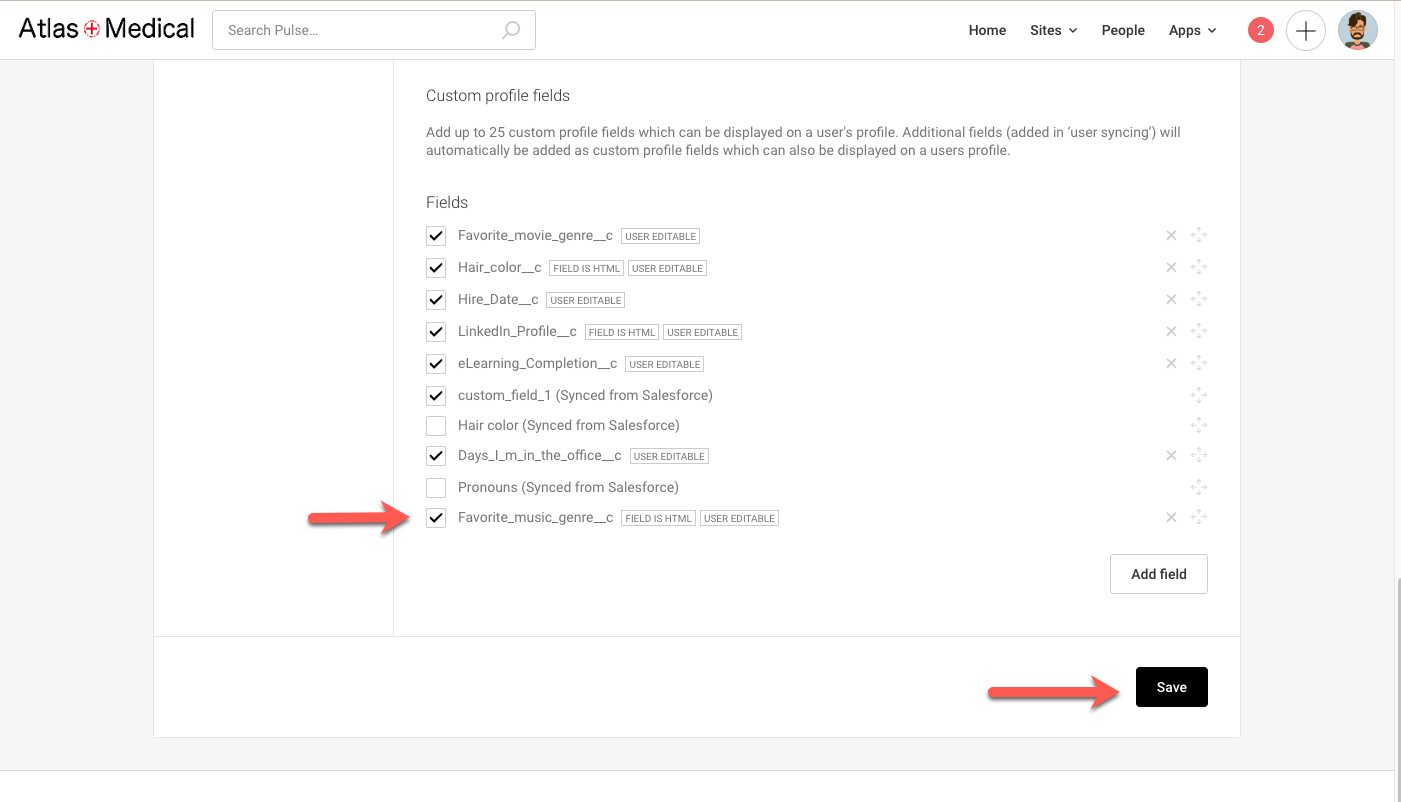Click move handle for eLearning_Completion__c
Image resolution: width=1401 pixels, height=802 pixels.
pos(1199,364)
